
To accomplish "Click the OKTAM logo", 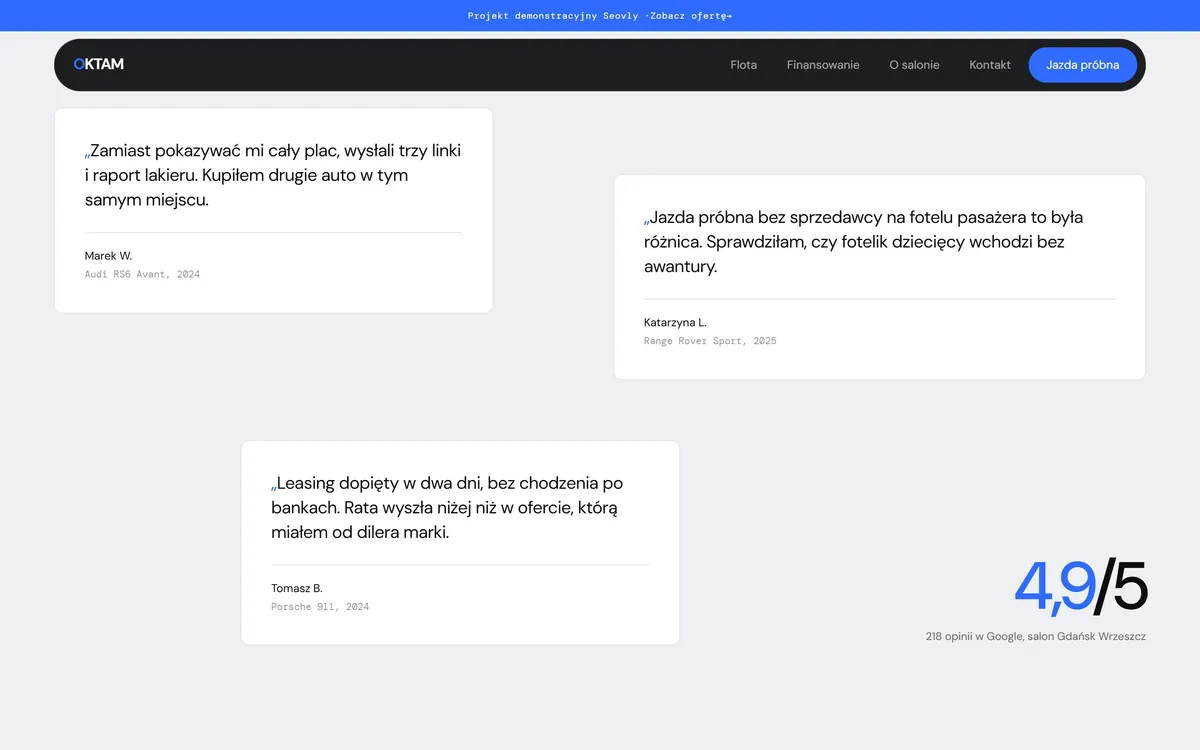I will click(99, 64).
